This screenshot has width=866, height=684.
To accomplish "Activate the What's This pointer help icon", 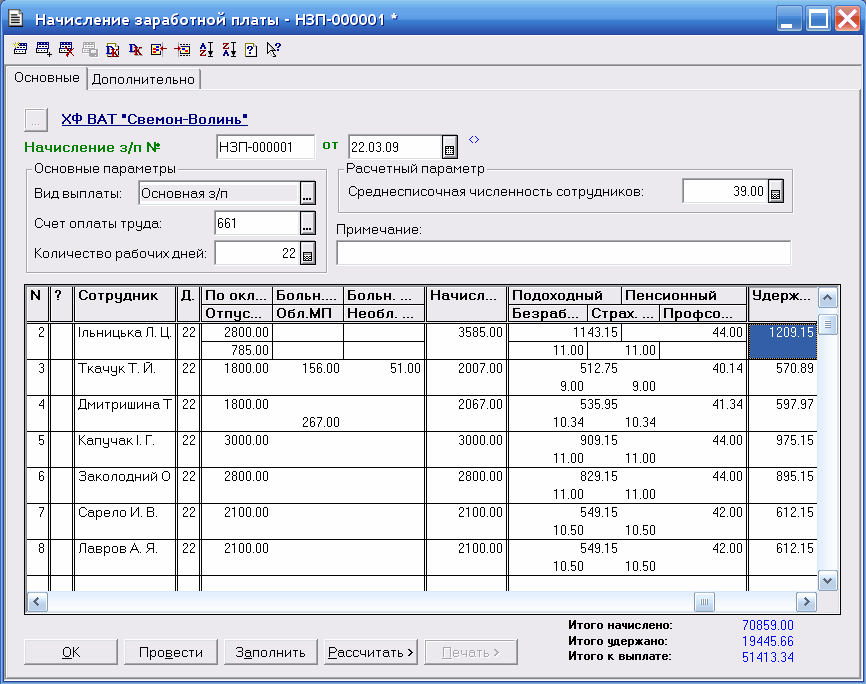I will click(273, 48).
